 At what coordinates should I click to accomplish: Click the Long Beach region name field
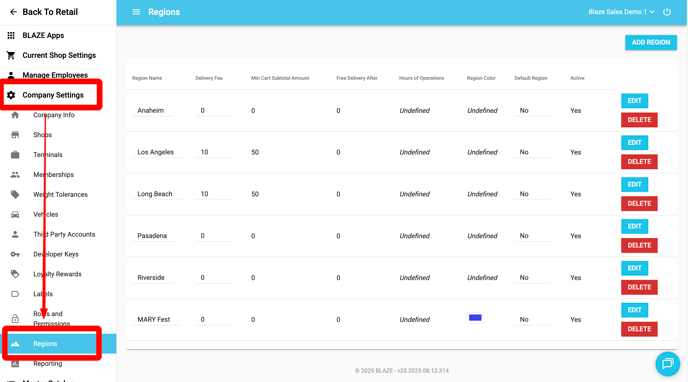(x=157, y=194)
